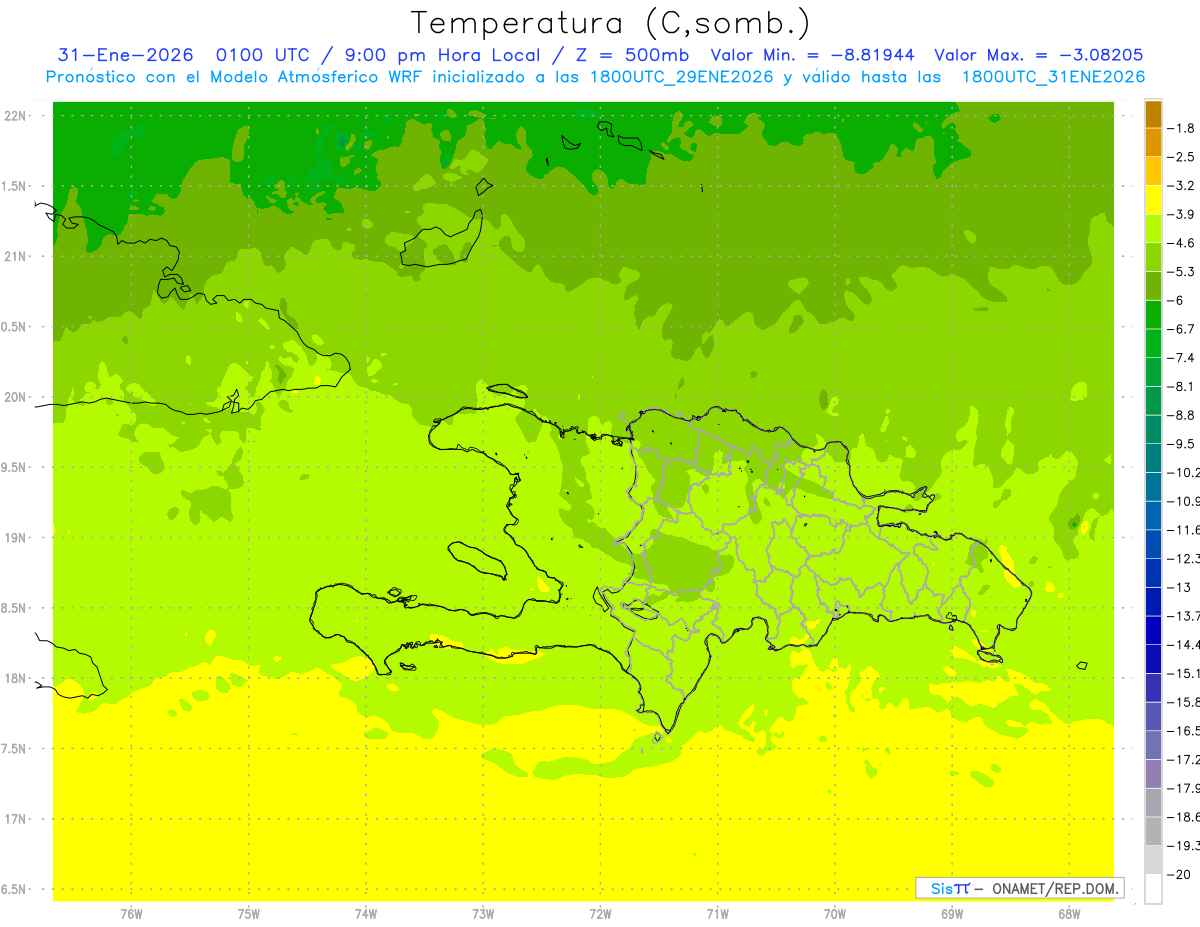Click the lime swatch between -3.9 and -4.6
The width and height of the screenshot is (1200, 927).
pyautogui.click(x=1153, y=229)
